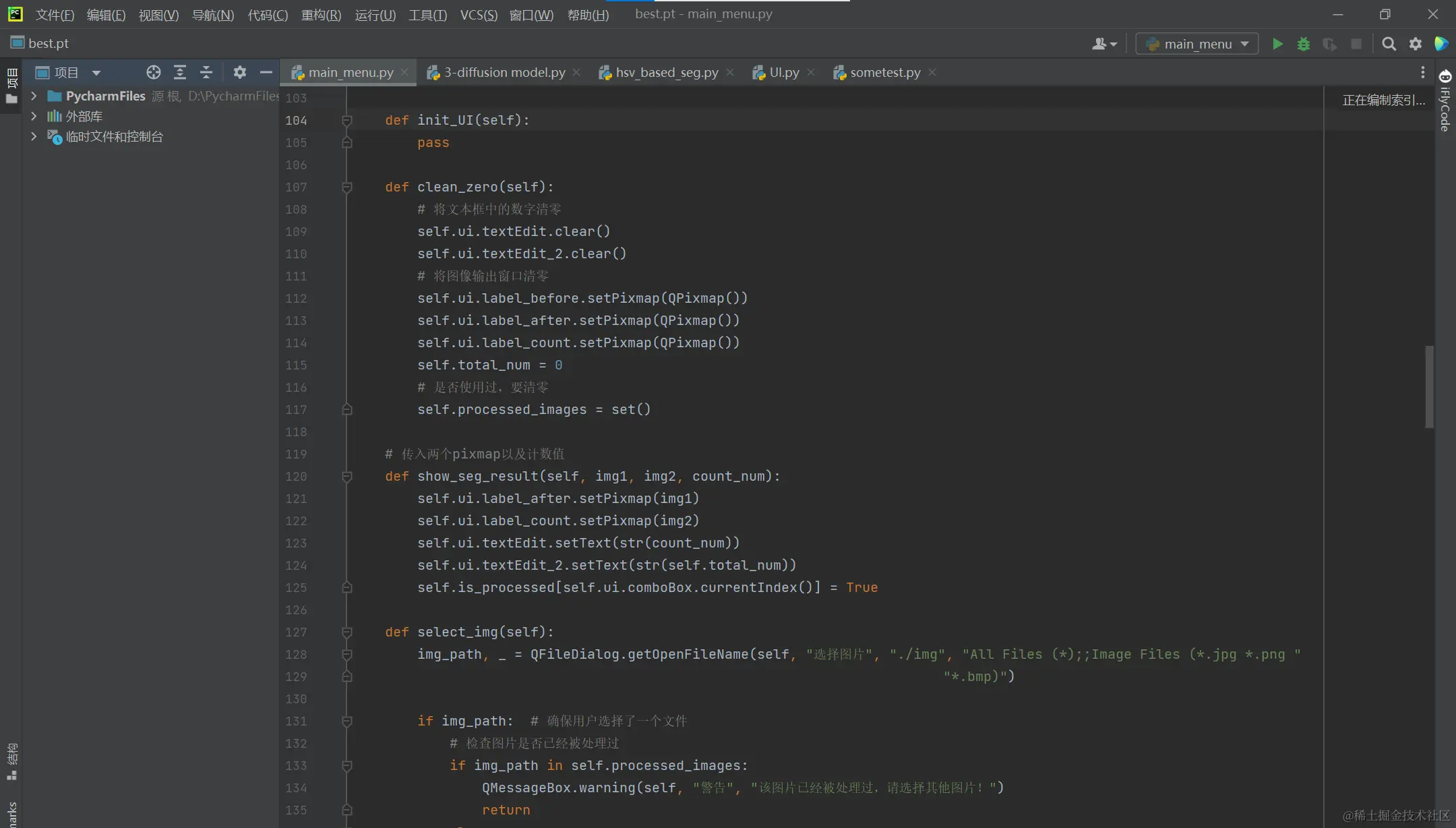Click best.pt breadcrumb in navigation bar
Viewport: 1456px width, 828px height.
point(40,43)
